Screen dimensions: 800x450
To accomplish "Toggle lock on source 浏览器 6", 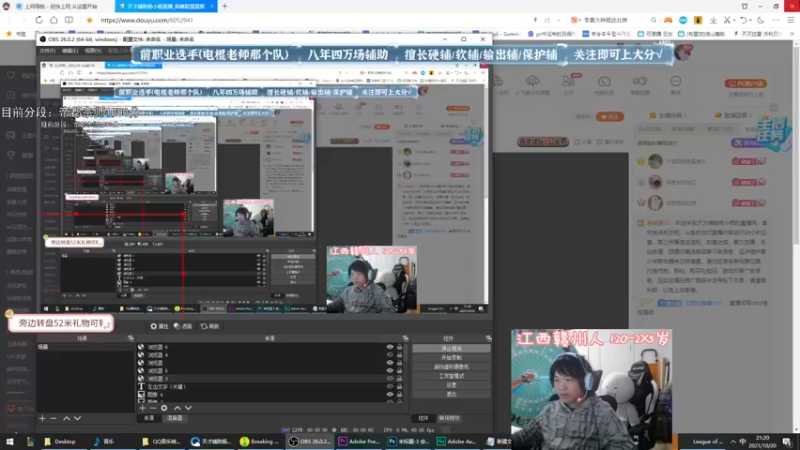I will click(399, 347).
